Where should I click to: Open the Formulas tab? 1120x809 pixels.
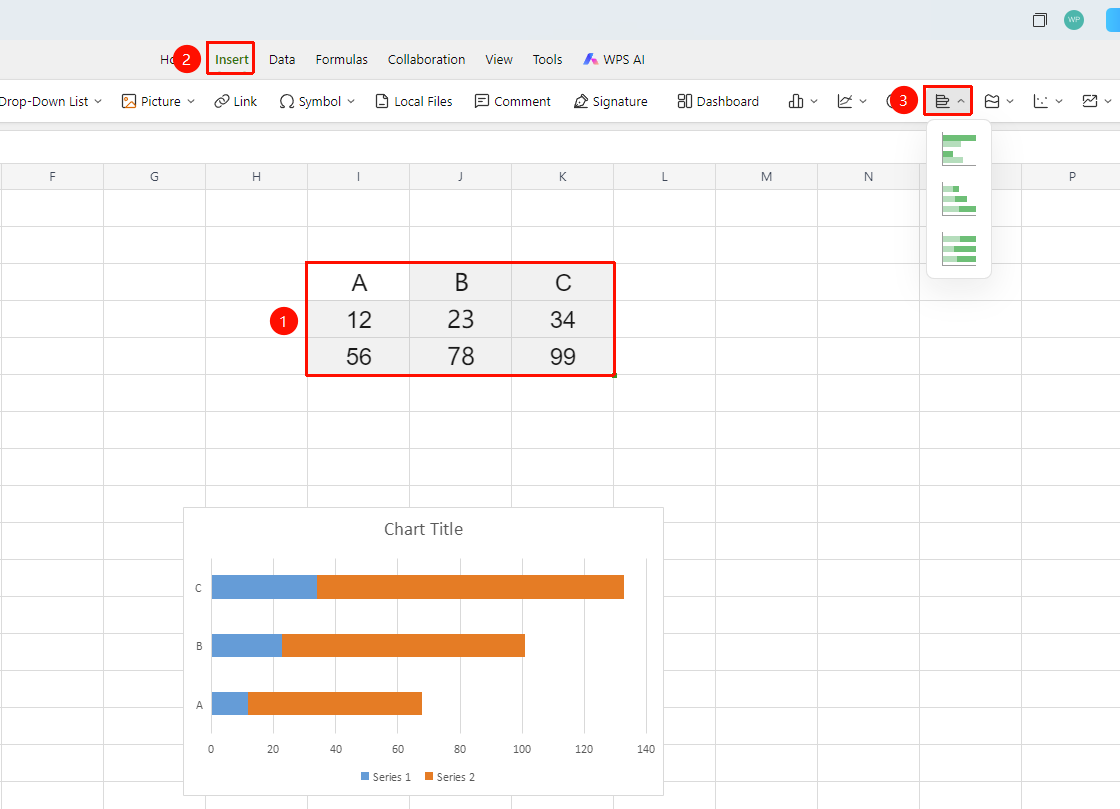pos(341,59)
